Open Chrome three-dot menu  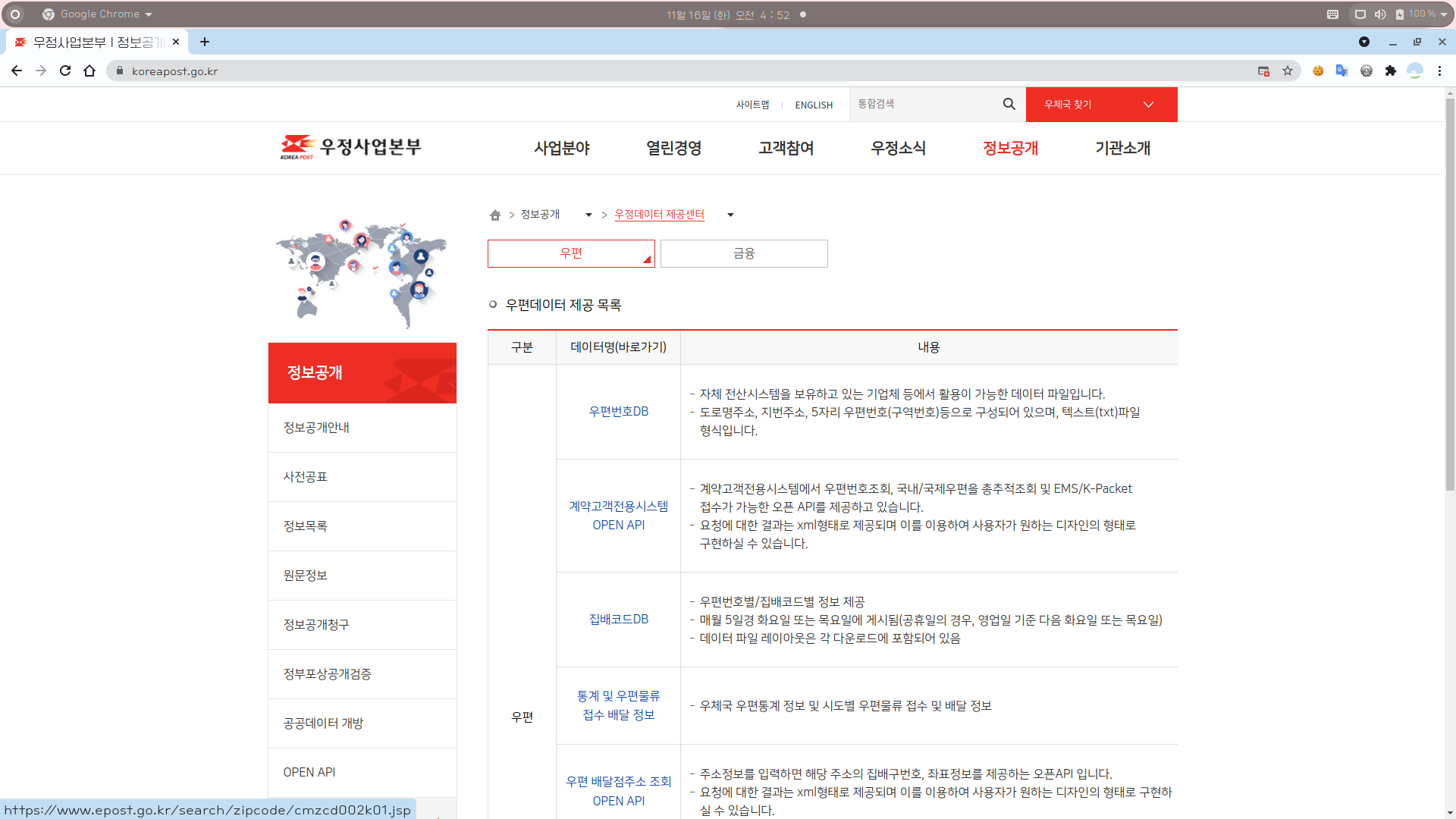point(1439,71)
